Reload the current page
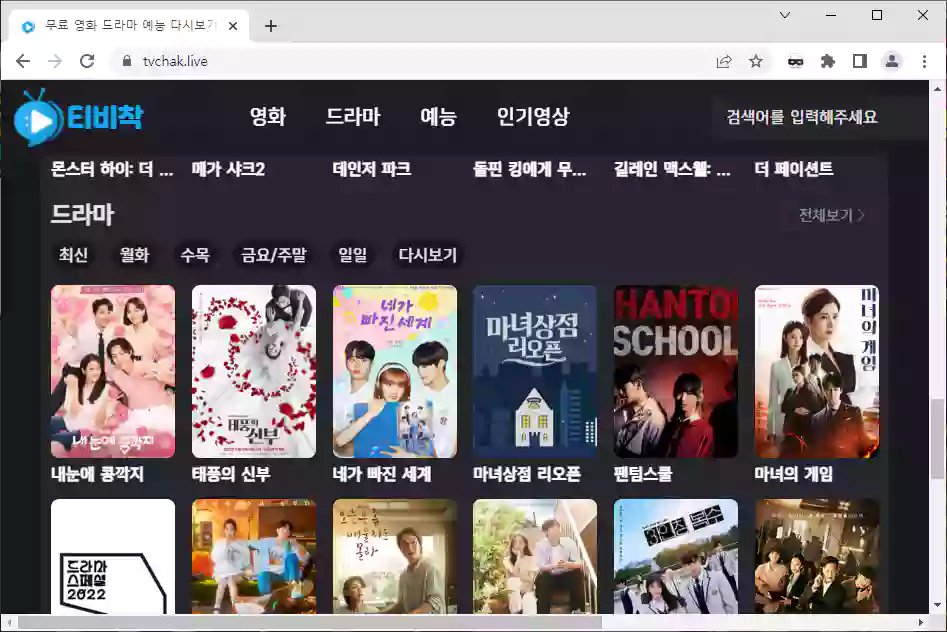Image resolution: width=947 pixels, height=632 pixels. tap(87, 61)
